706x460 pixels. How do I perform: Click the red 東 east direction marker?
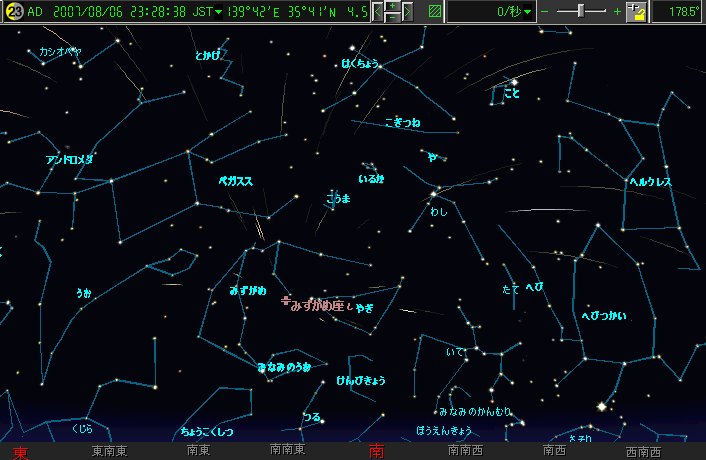pos(20,451)
